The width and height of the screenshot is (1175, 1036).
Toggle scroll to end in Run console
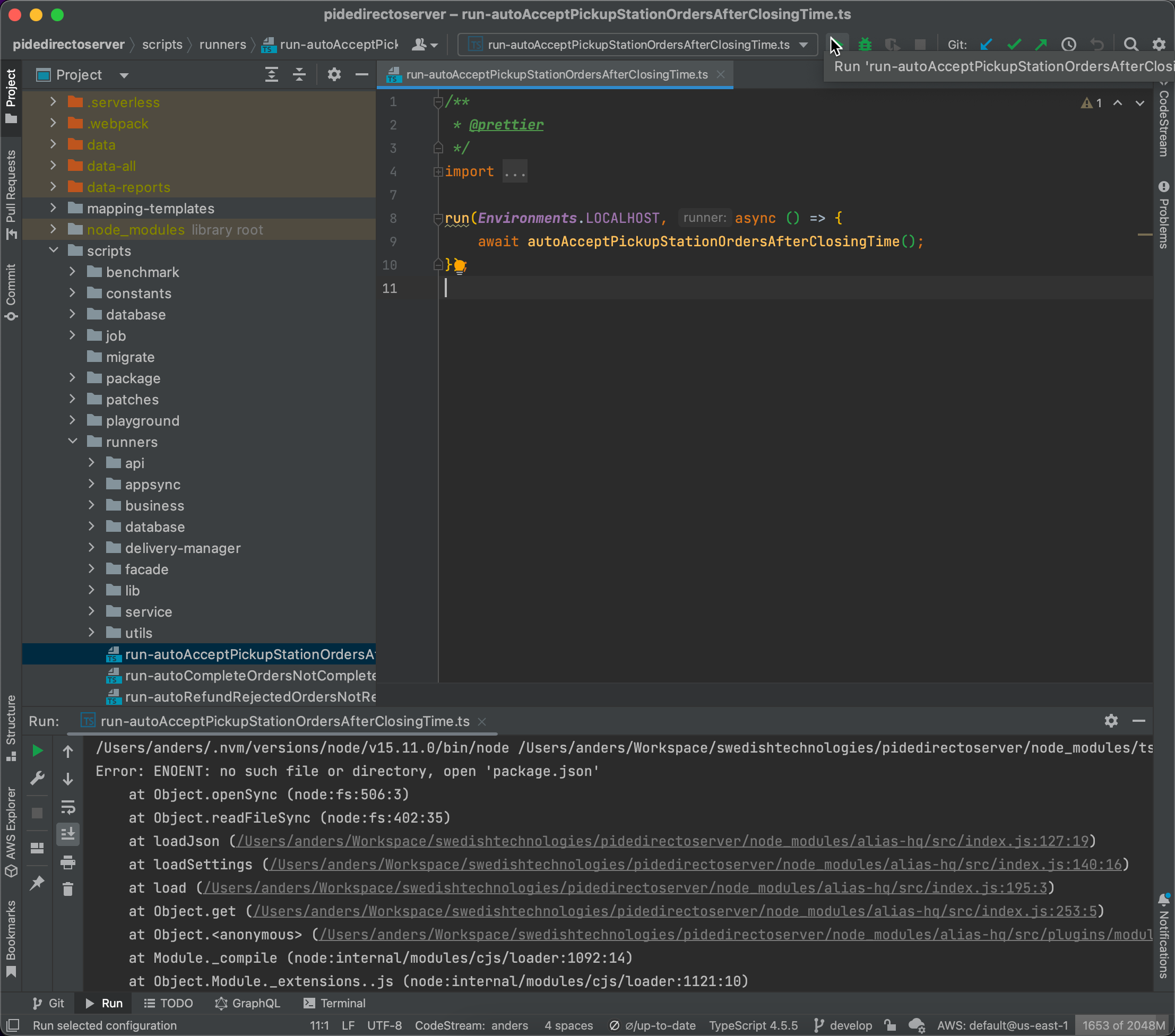(68, 834)
